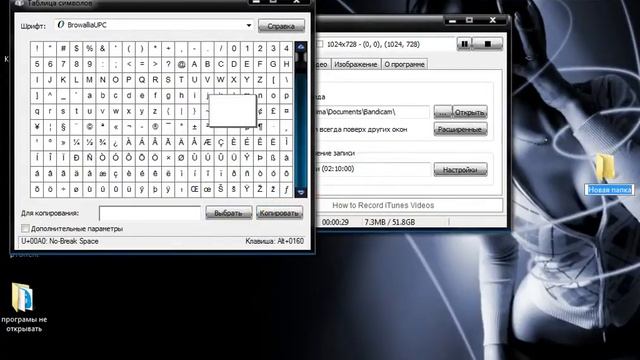The height and width of the screenshot is (360, 640).
Task: Select the × multiplication sign cell
Action: (x=168, y=158)
